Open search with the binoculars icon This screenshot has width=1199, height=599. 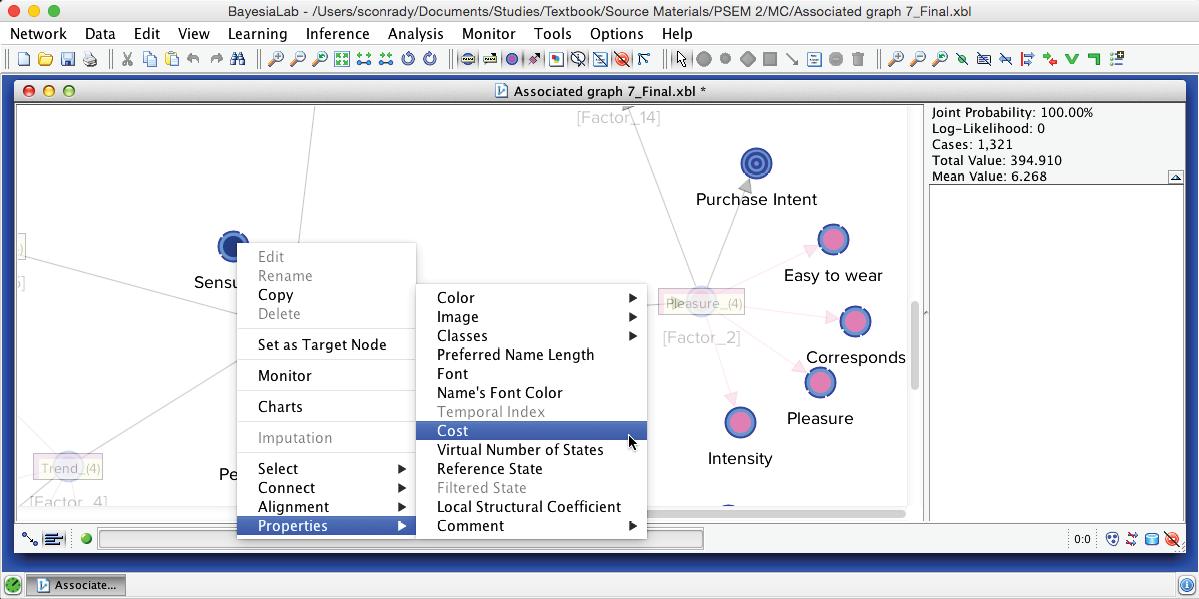pyautogui.click(x=237, y=59)
